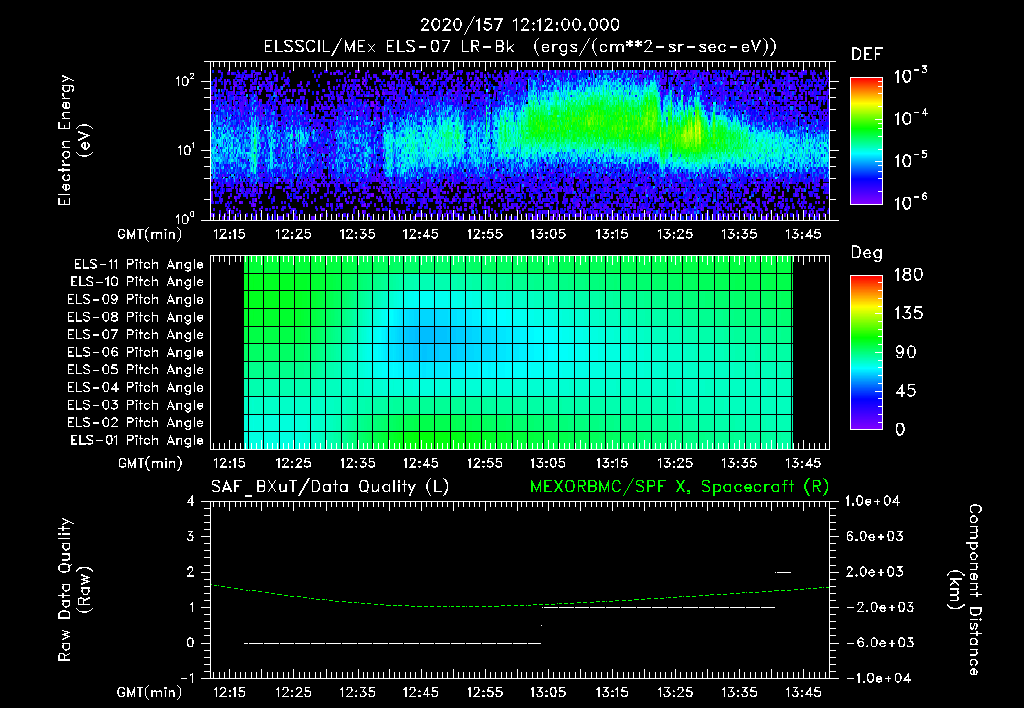Viewport: 1024px width, 708px height.
Task: Click the 12:15 tick label under the spectrogram
Action: click(229, 234)
